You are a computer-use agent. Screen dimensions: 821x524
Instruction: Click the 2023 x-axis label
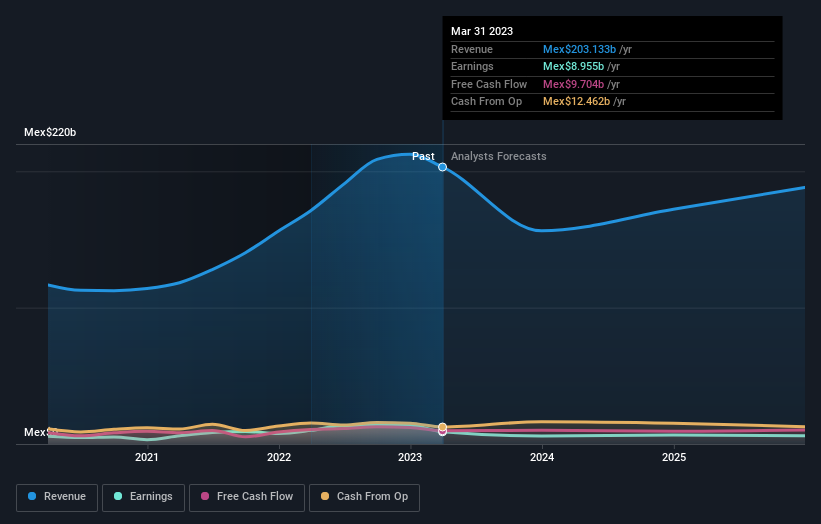[410, 457]
